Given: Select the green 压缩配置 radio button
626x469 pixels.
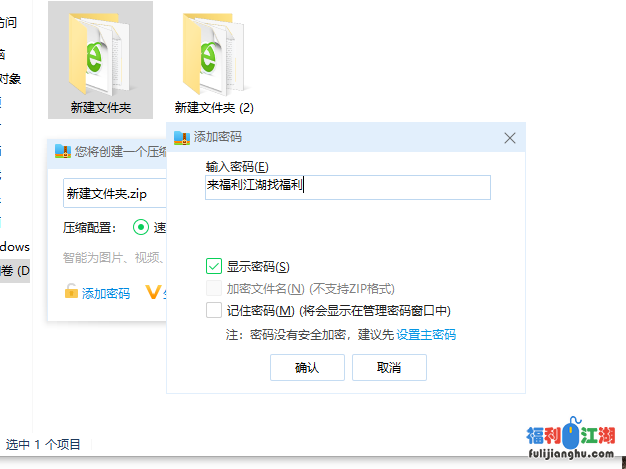Looking at the screenshot, I should pos(140,227).
